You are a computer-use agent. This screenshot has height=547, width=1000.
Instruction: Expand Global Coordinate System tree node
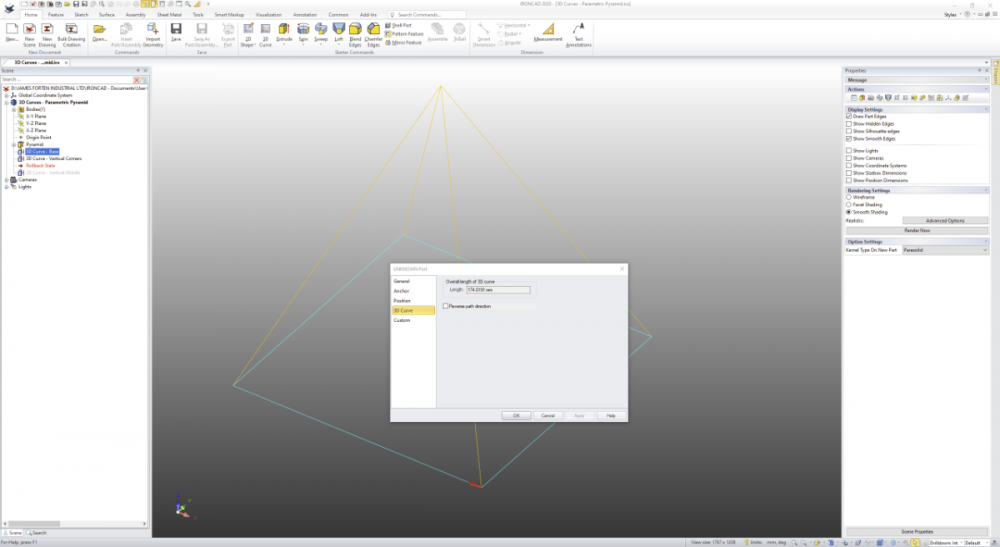pos(6,95)
